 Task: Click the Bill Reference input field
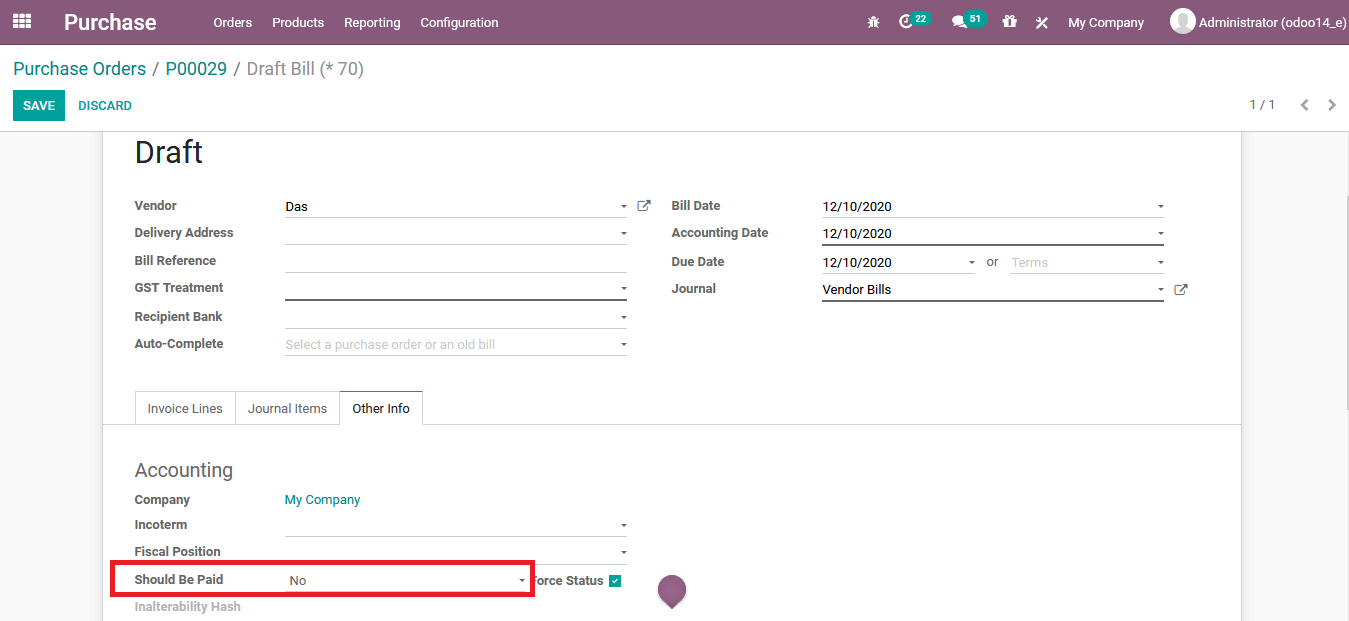pyautogui.click(x=456, y=261)
